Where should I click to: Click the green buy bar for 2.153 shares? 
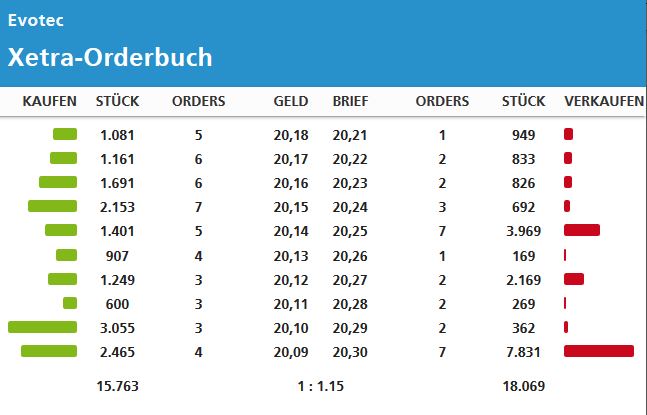52,207
